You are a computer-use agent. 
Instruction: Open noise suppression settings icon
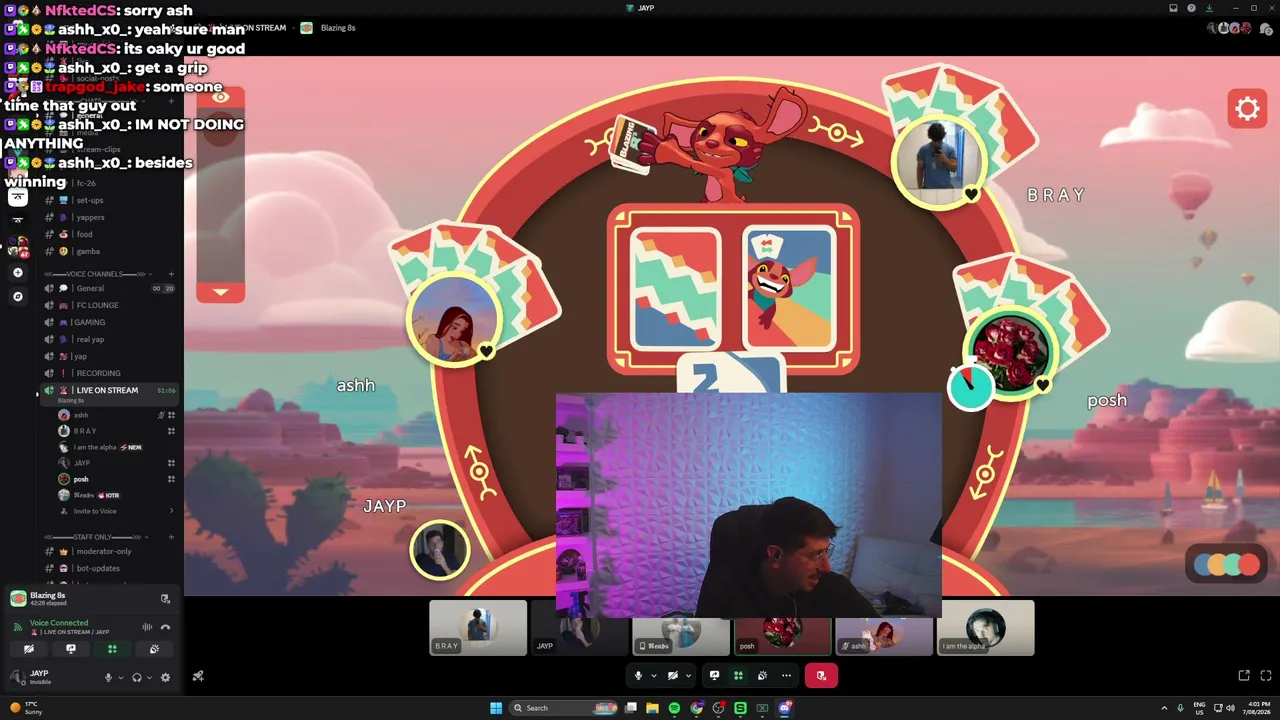[147, 627]
